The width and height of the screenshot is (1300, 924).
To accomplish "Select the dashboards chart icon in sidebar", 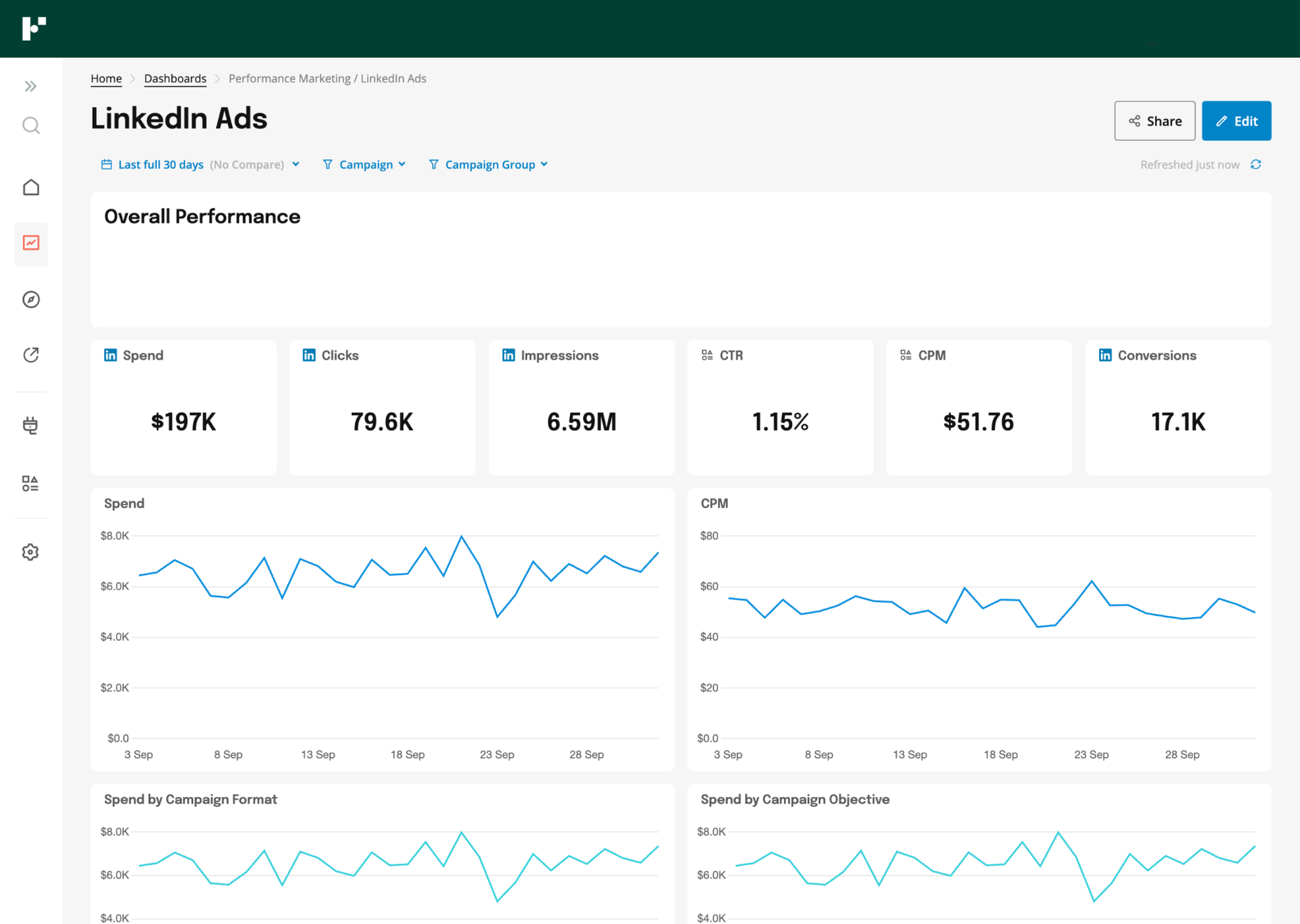I will click(x=31, y=243).
